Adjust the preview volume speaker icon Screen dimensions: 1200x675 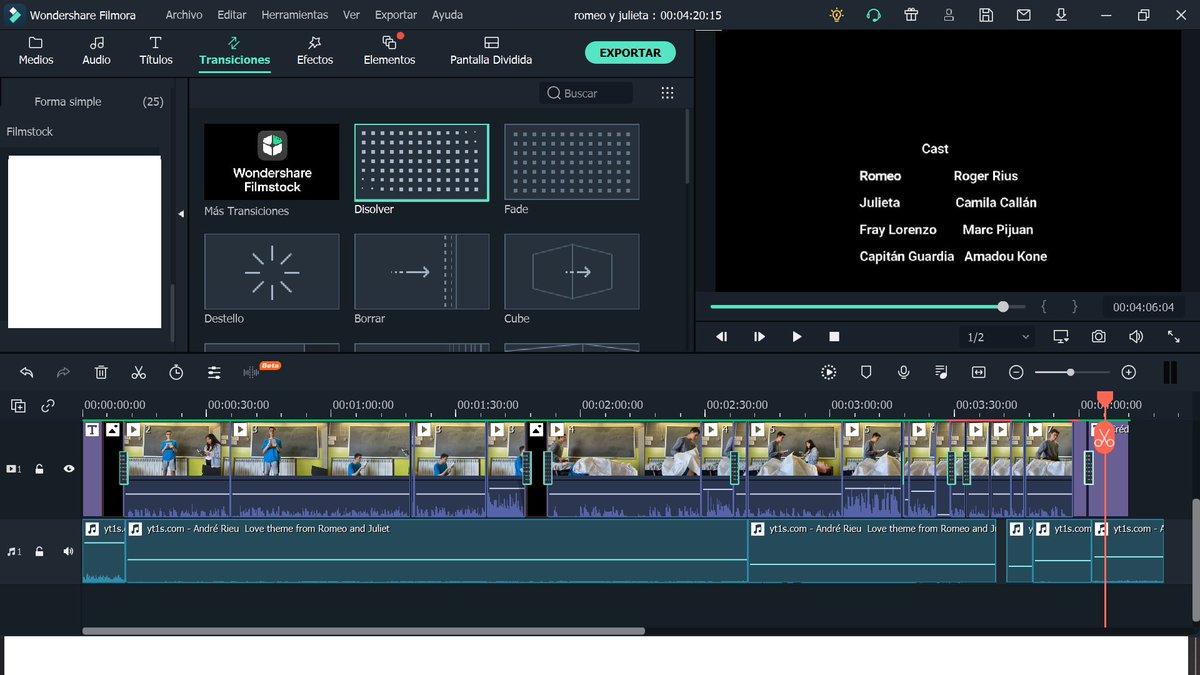pos(1136,337)
